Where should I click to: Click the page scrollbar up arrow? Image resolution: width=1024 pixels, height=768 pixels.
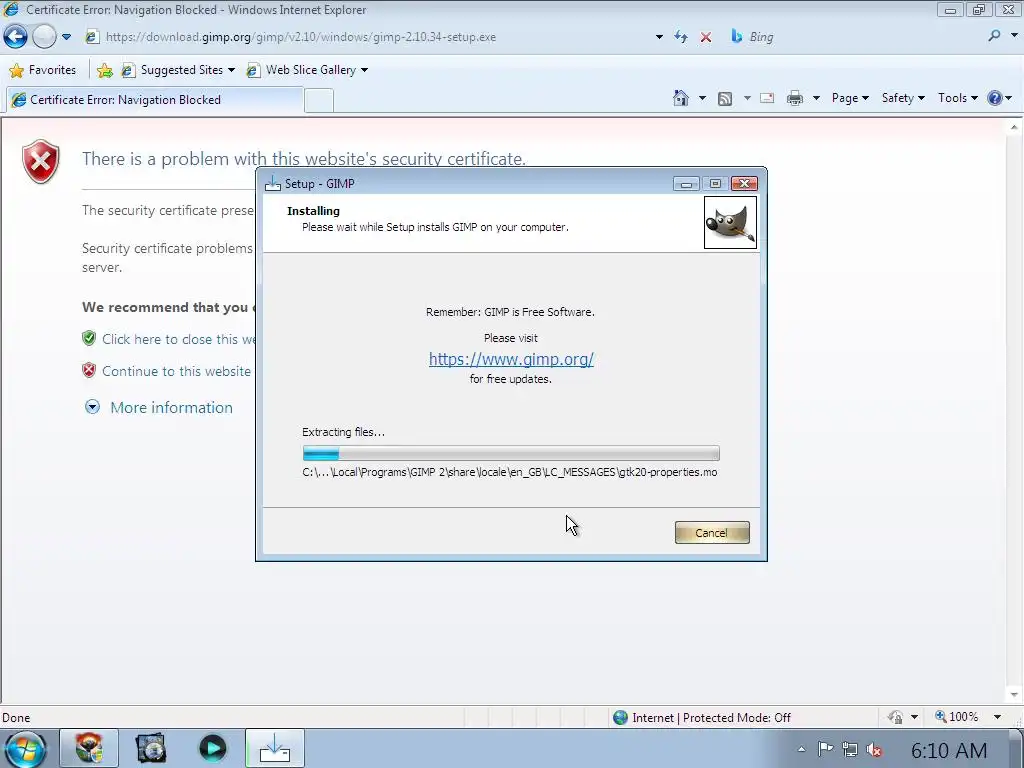click(x=1014, y=128)
